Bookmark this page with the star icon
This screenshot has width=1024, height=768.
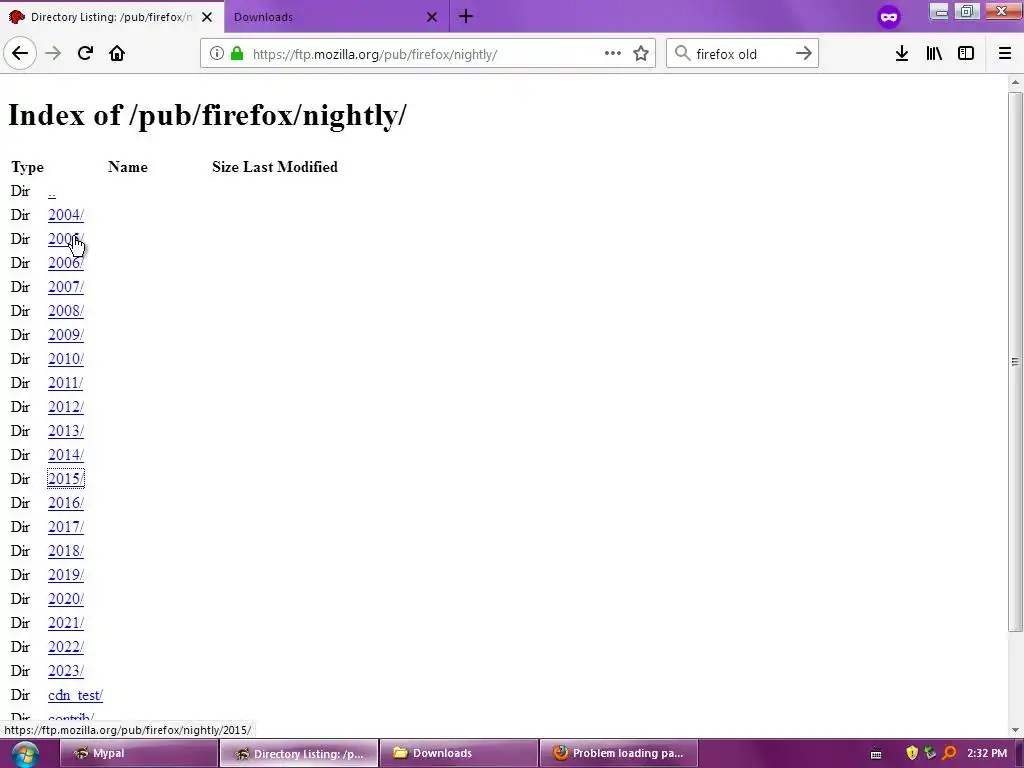641,54
